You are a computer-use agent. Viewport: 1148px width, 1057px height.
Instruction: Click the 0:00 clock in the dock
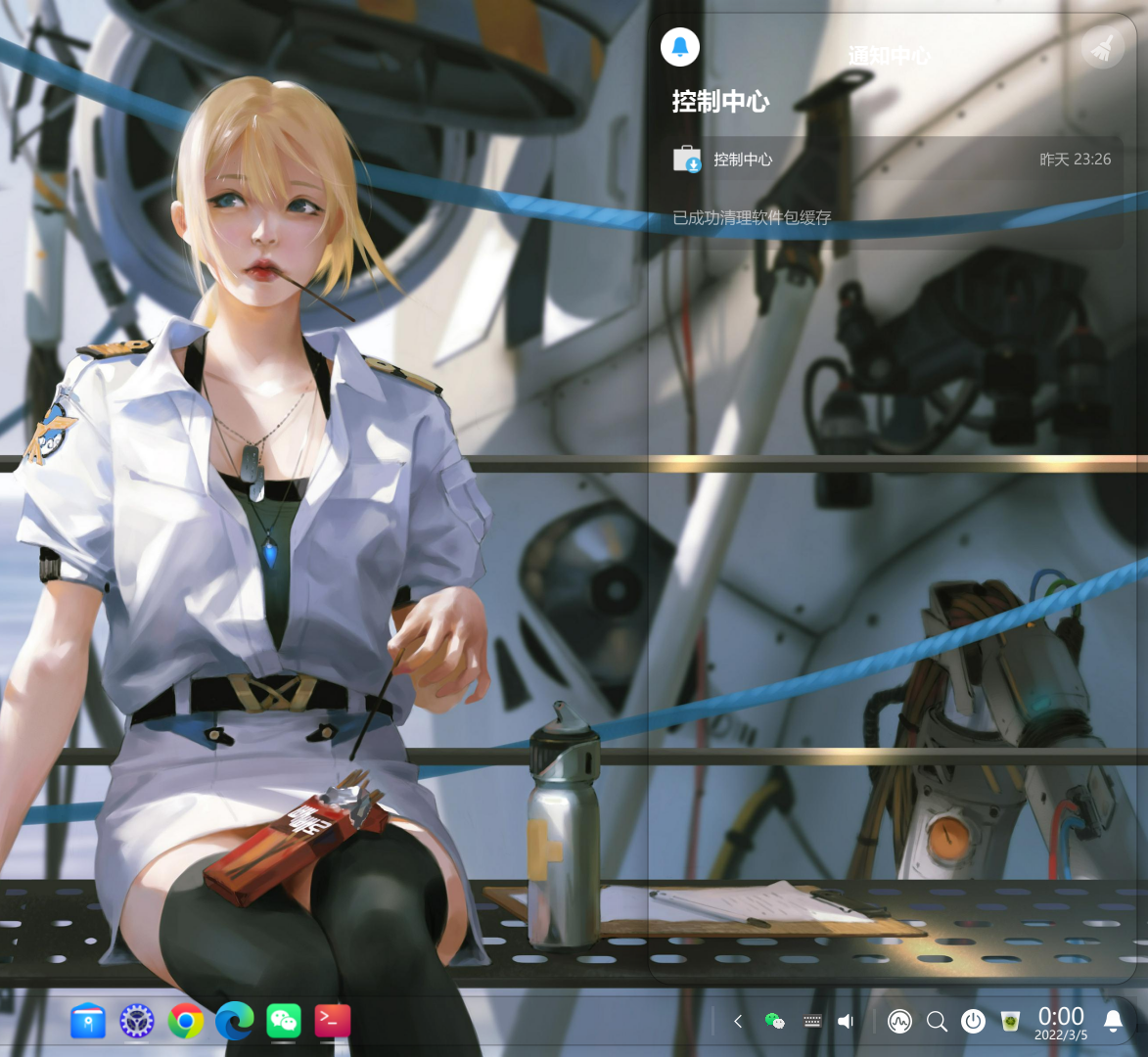click(1061, 1016)
